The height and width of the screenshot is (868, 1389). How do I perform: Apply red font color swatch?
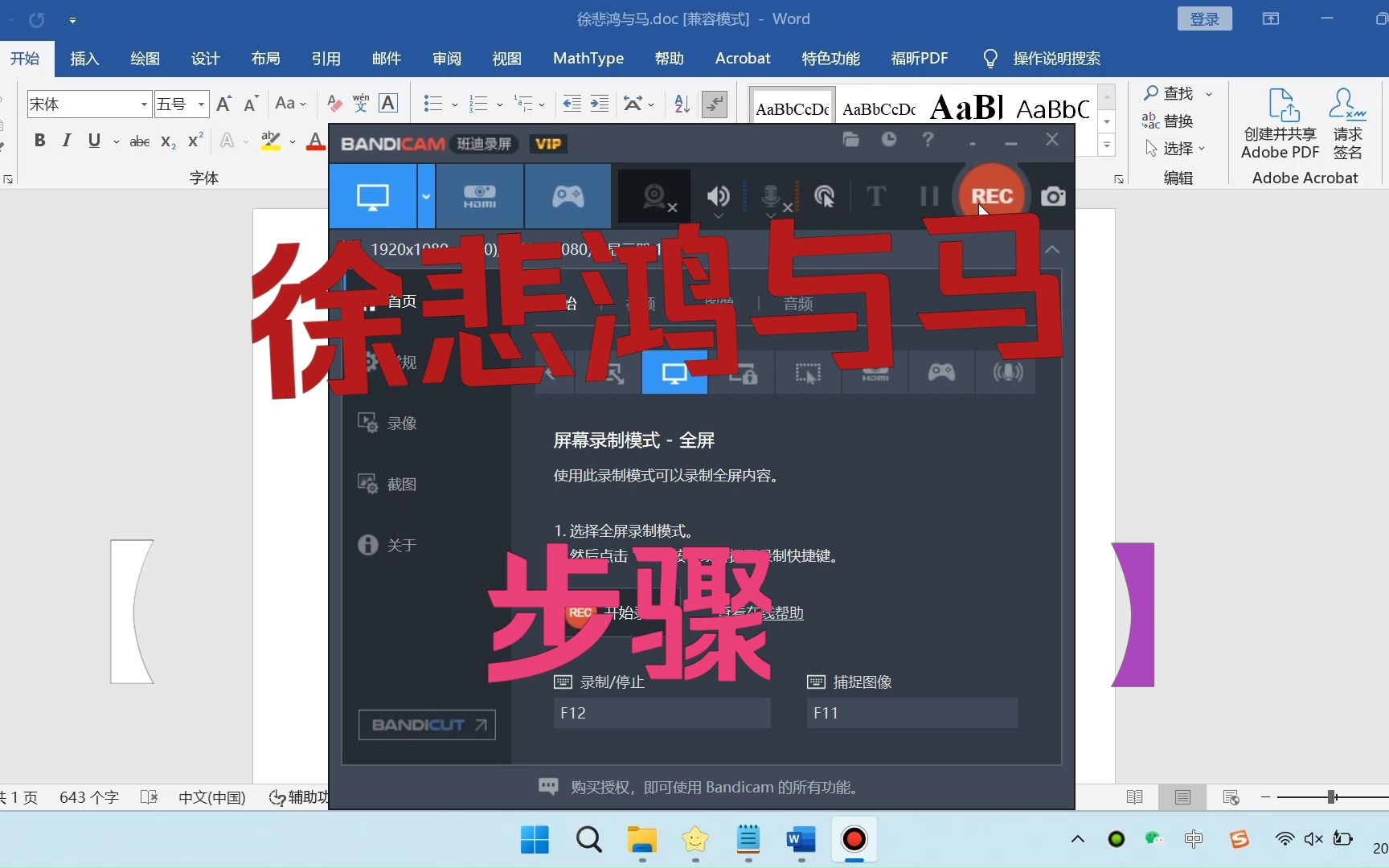point(317,141)
